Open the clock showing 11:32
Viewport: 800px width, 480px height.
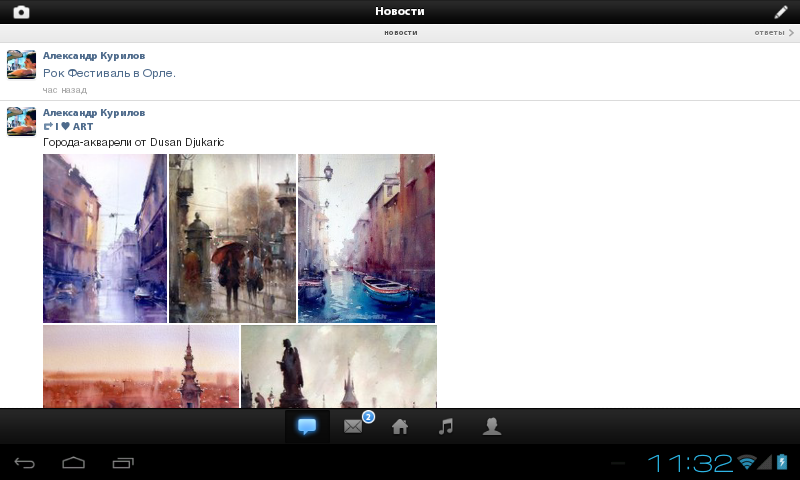(x=689, y=463)
